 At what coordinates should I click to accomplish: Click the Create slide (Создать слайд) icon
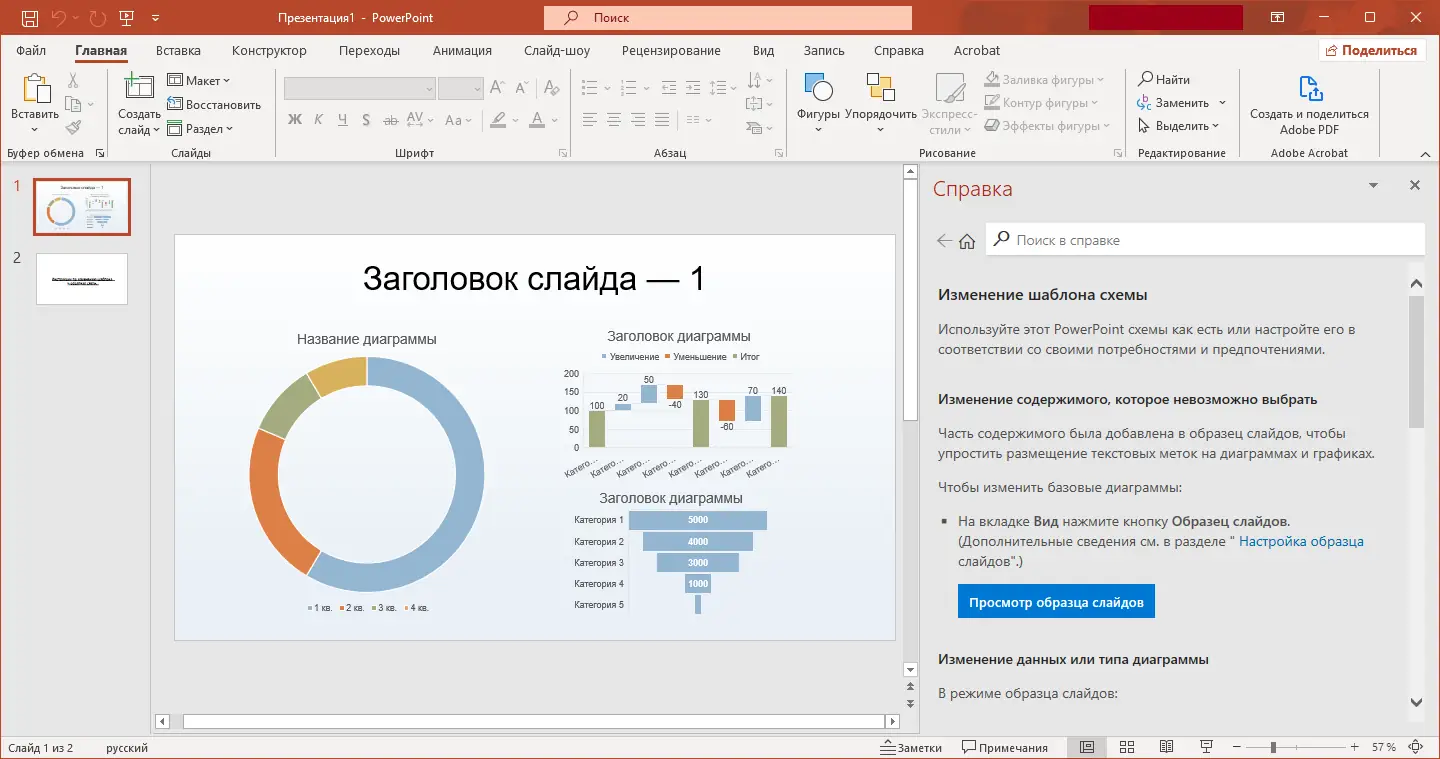coord(138,90)
